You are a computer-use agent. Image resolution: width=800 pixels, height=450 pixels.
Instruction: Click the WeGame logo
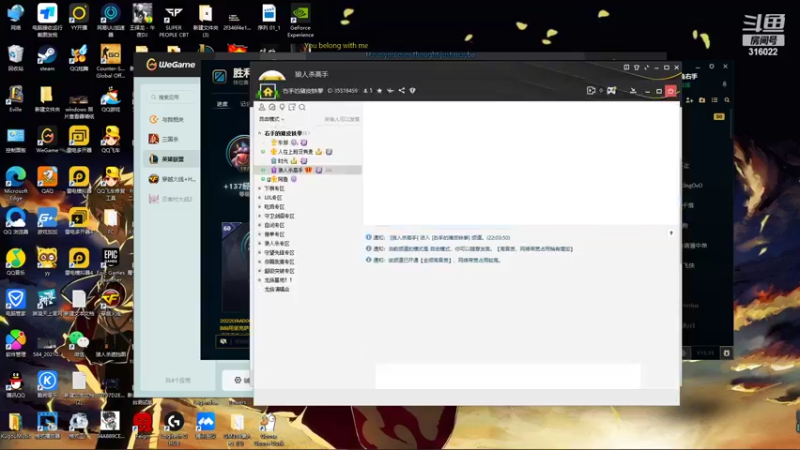(x=171, y=64)
